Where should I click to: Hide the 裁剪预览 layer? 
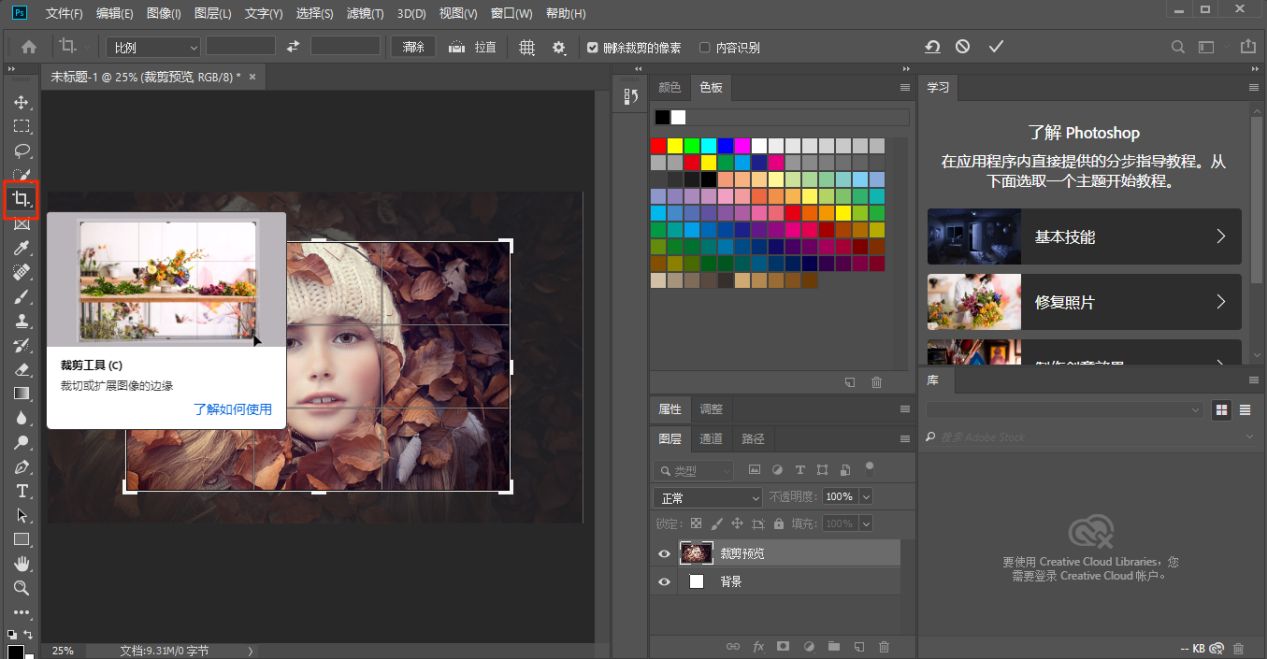664,554
